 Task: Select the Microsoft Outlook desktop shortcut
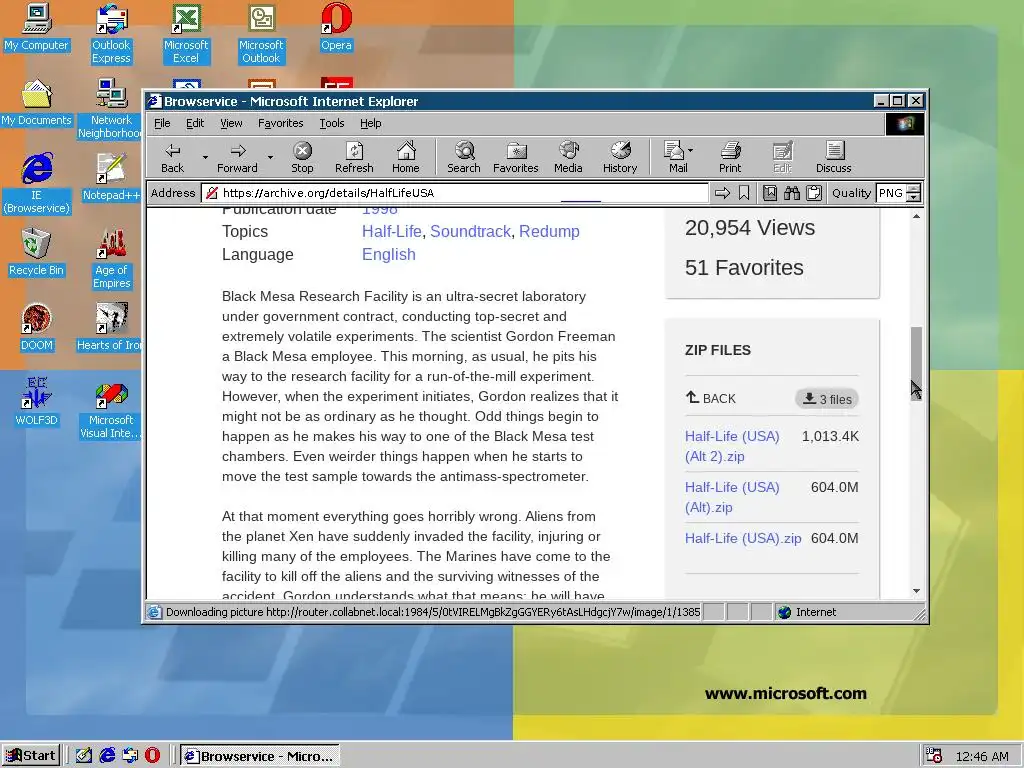tap(261, 34)
